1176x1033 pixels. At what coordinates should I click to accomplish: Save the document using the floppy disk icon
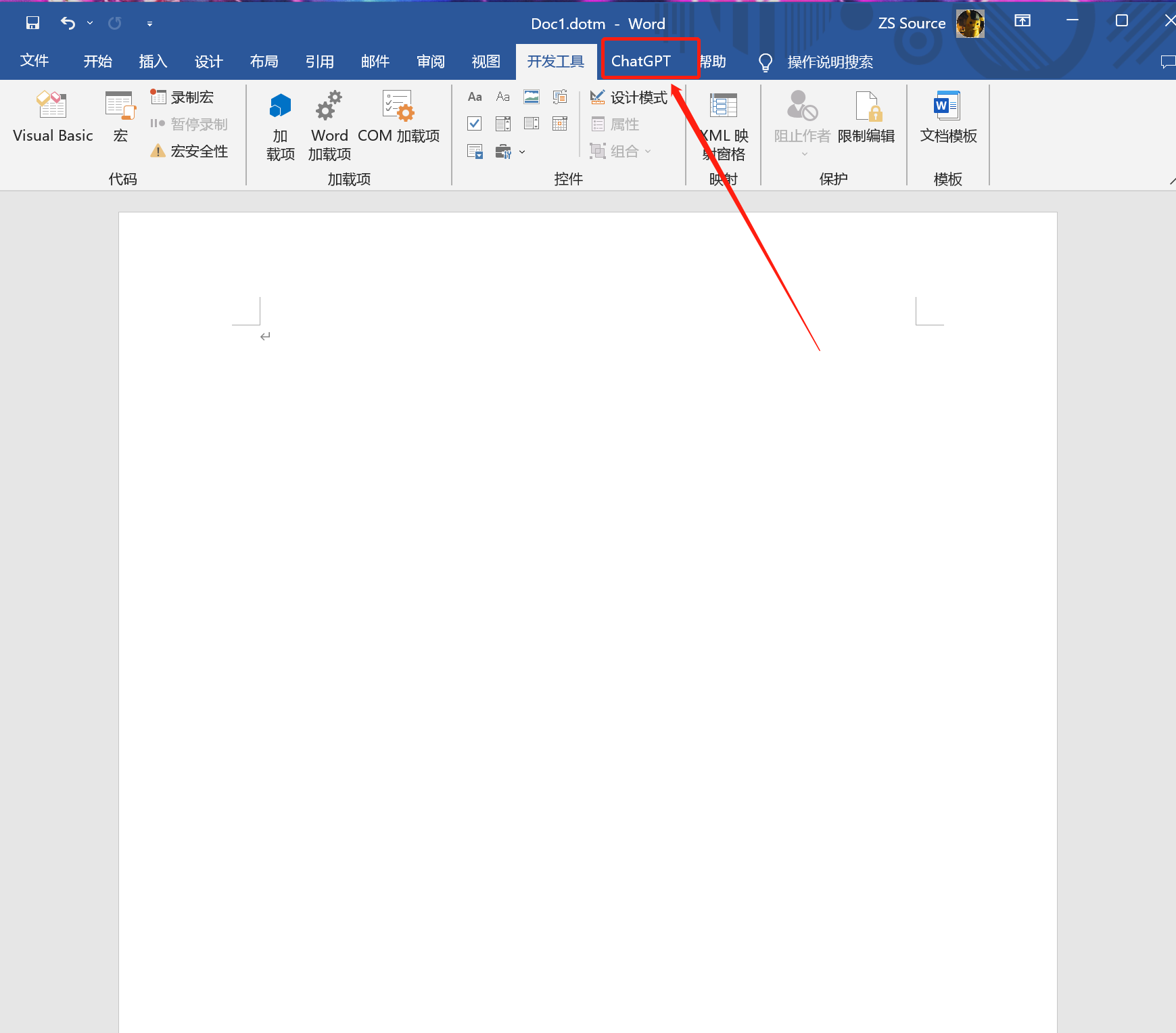(32, 23)
